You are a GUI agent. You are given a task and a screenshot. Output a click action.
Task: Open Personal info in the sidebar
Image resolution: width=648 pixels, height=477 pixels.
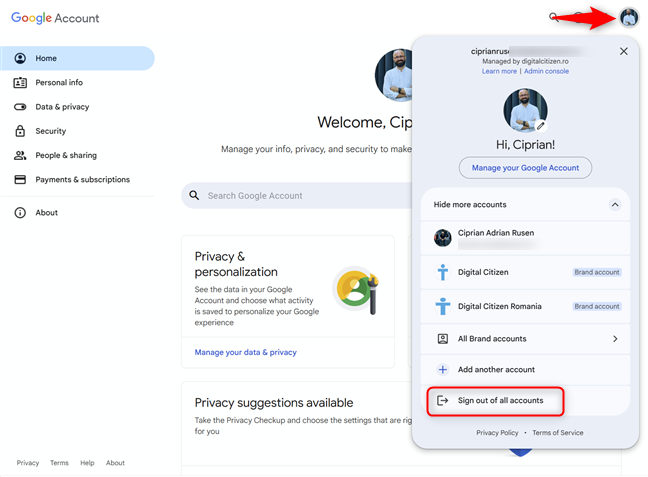click(x=59, y=83)
